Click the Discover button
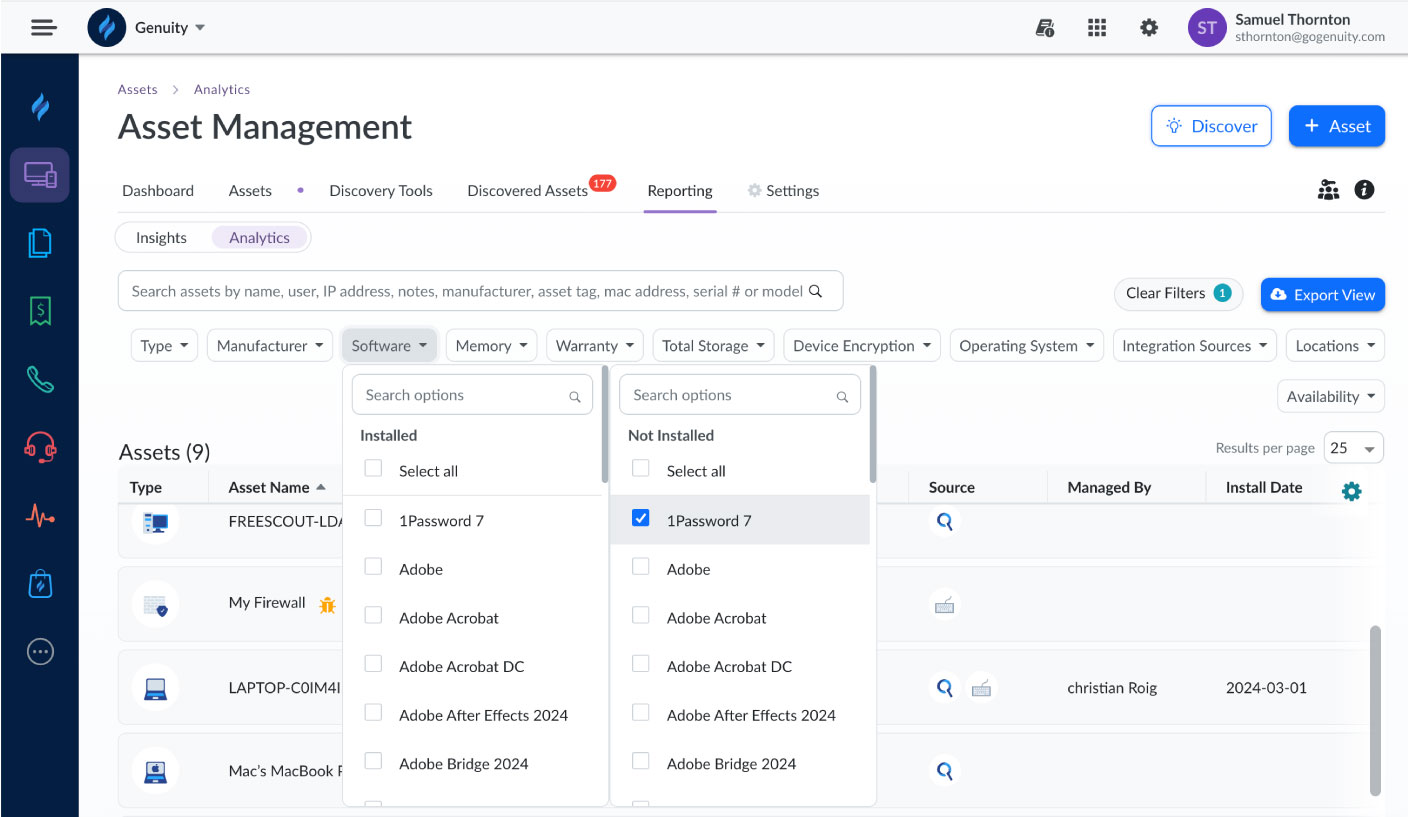Image resolution: width=1408 pixels, height=817 pixels. tap(1211, 126)
